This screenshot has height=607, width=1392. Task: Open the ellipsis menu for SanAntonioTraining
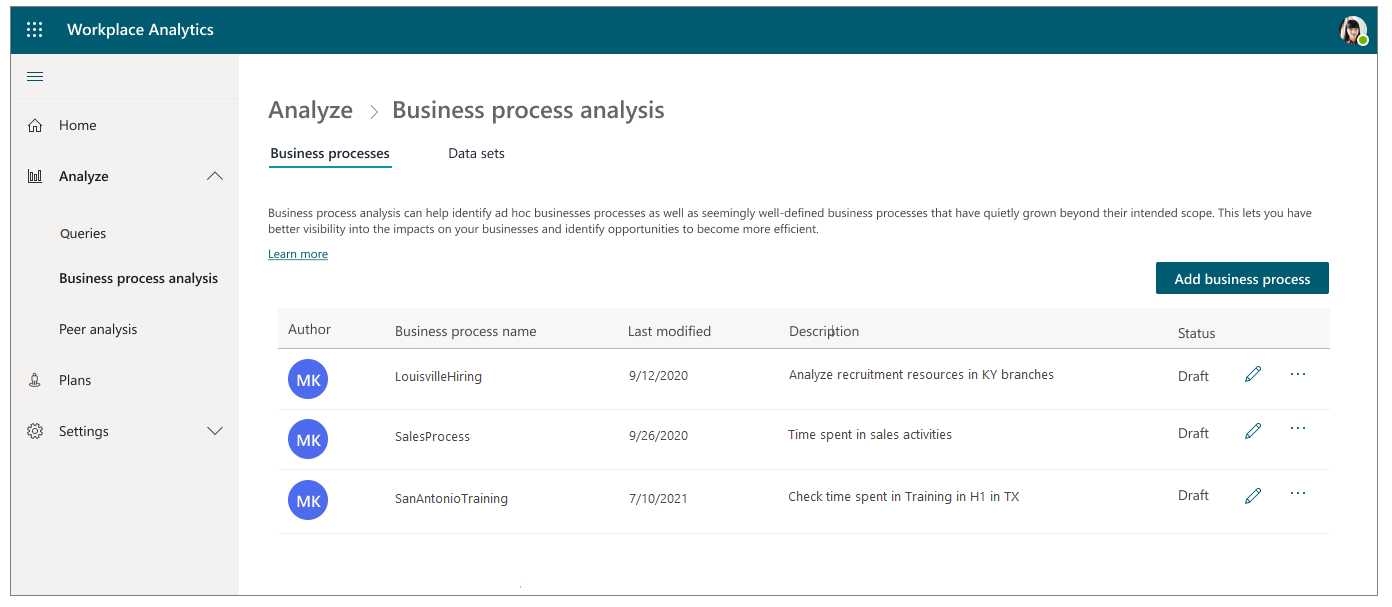click(1298, 492)
